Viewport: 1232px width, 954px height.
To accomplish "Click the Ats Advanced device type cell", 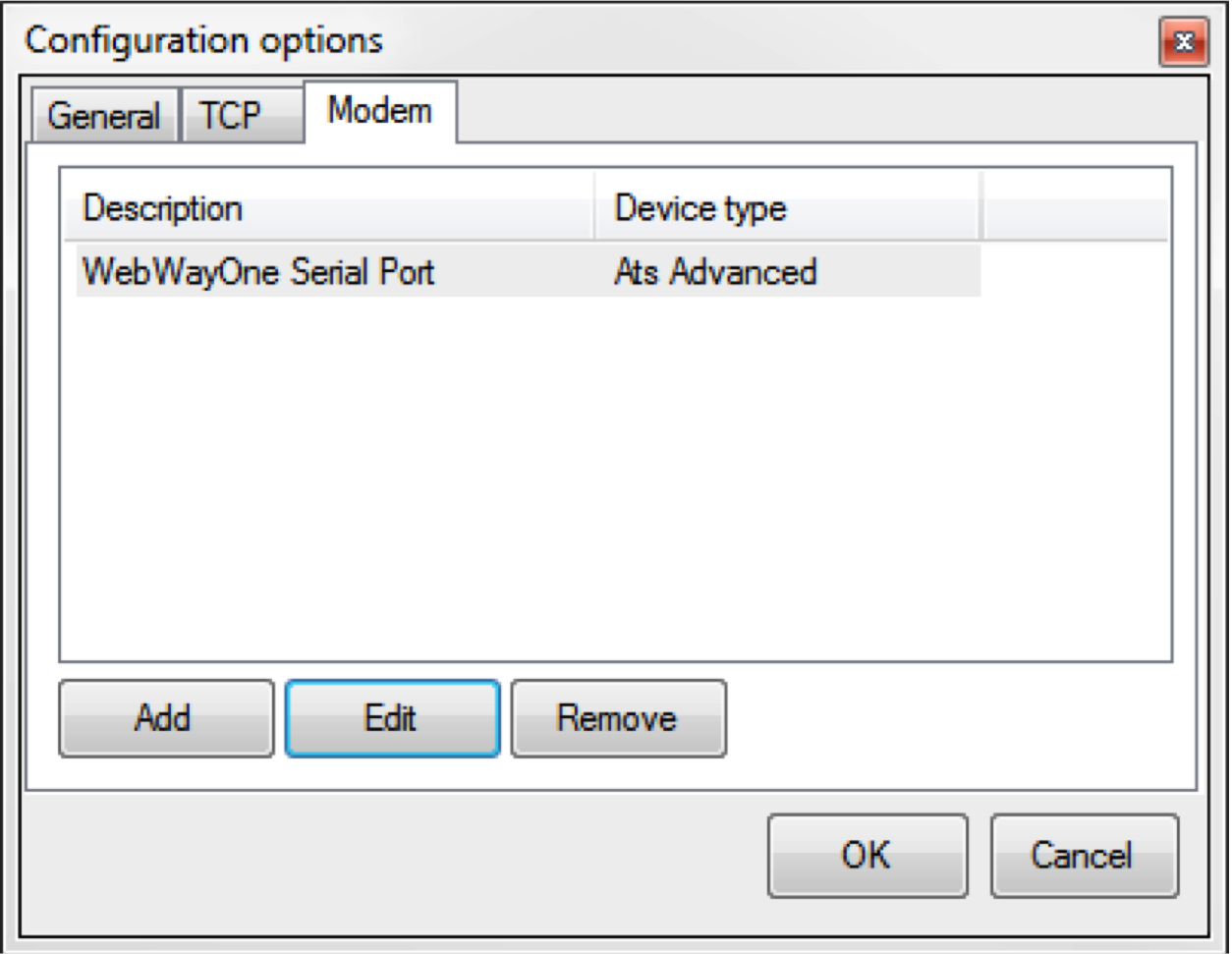I will 715,271.
